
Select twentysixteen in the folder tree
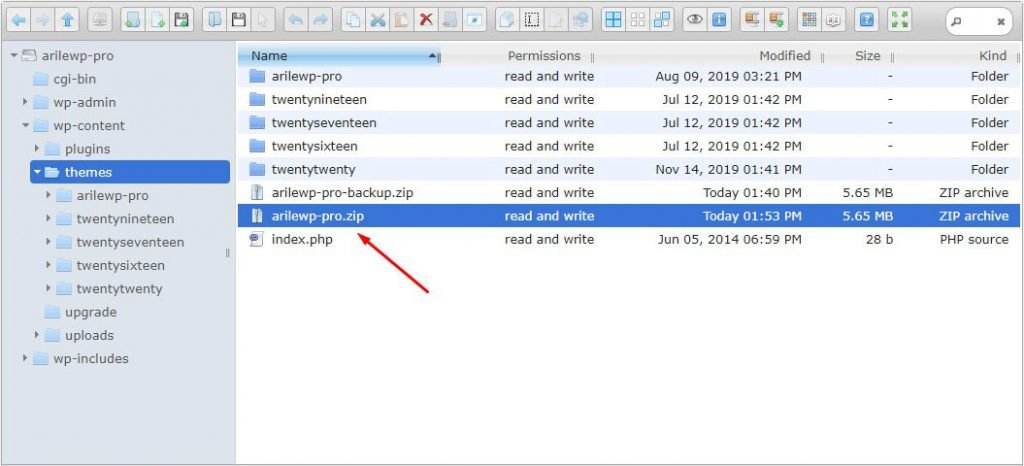(120, 266)
